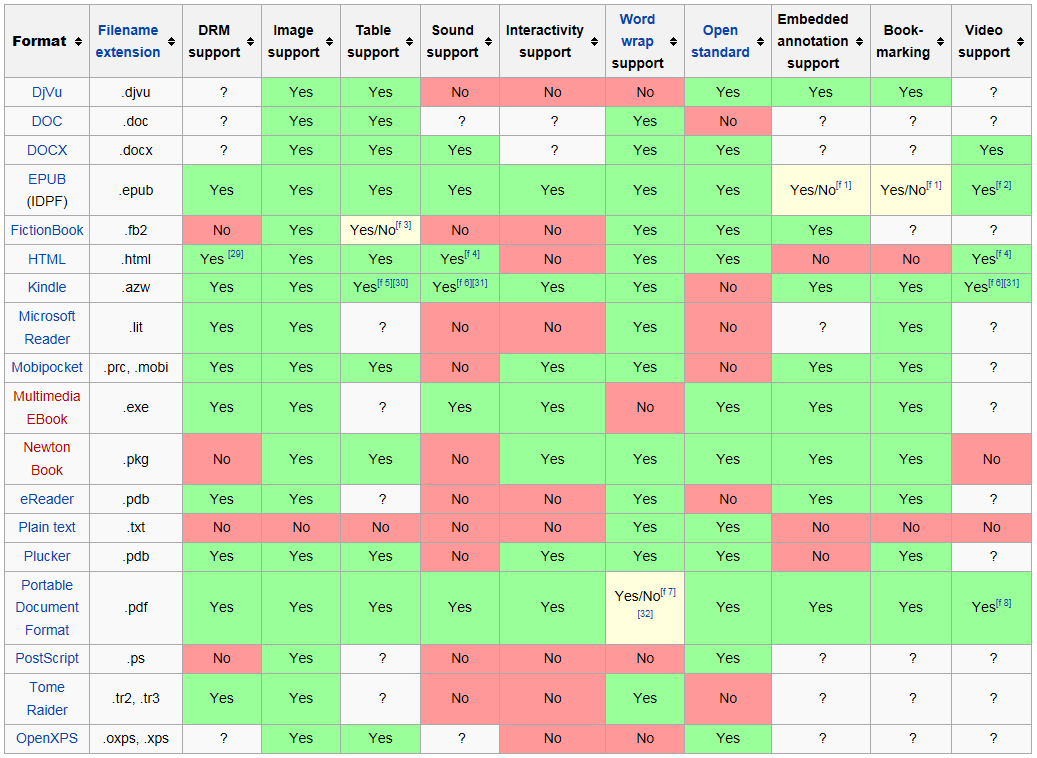The width and height of the screenshot is (1037, 758).
Task: Open the Kindle format link
Action: 47,287
